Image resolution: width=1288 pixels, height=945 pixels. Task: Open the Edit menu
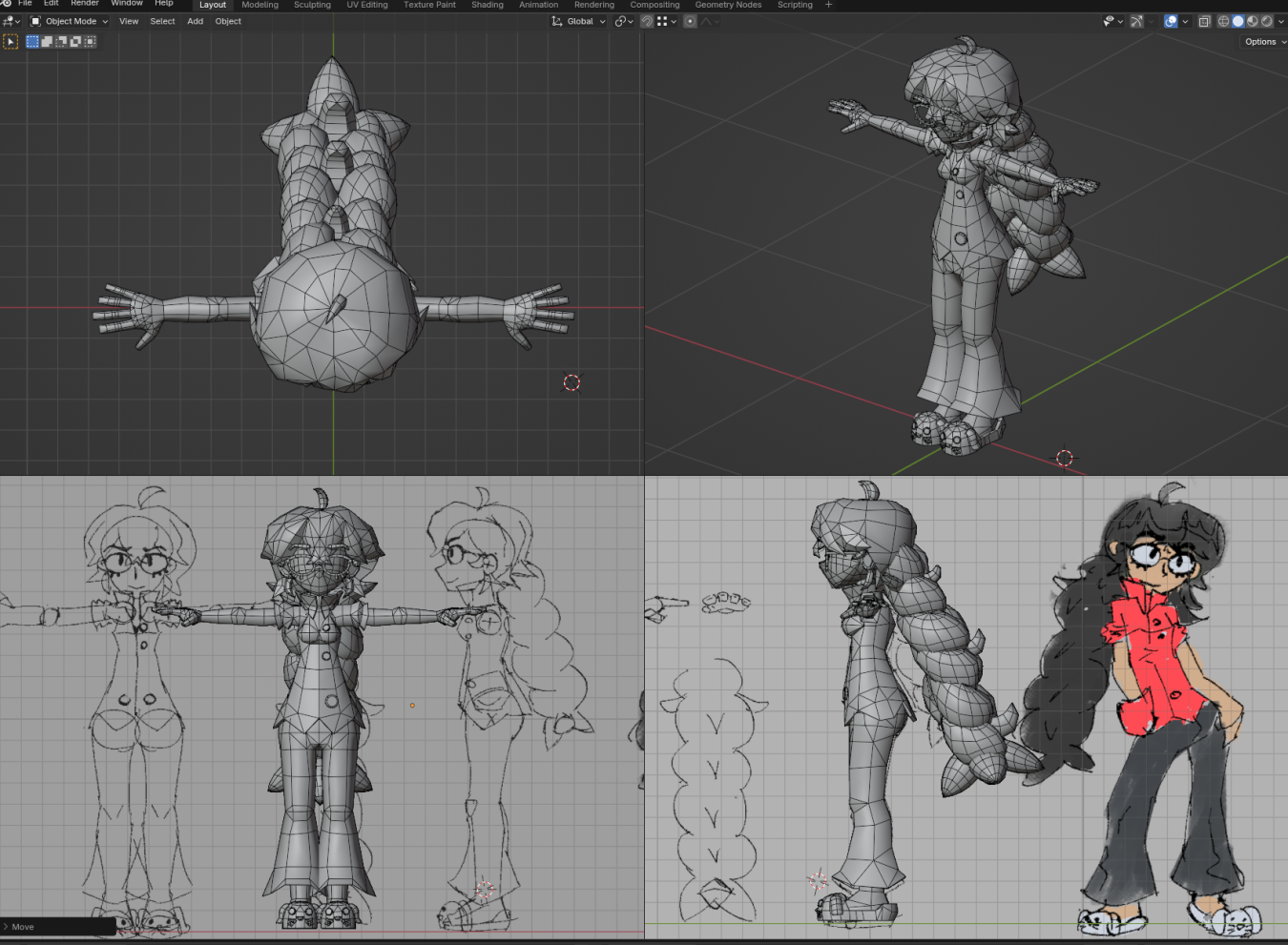pyautogui.click(x=52, y=4)
